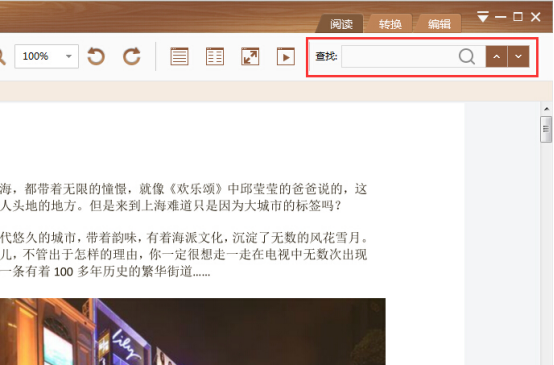Rotate page counterclockwise
Screen dimensions: 554x365
96,57
